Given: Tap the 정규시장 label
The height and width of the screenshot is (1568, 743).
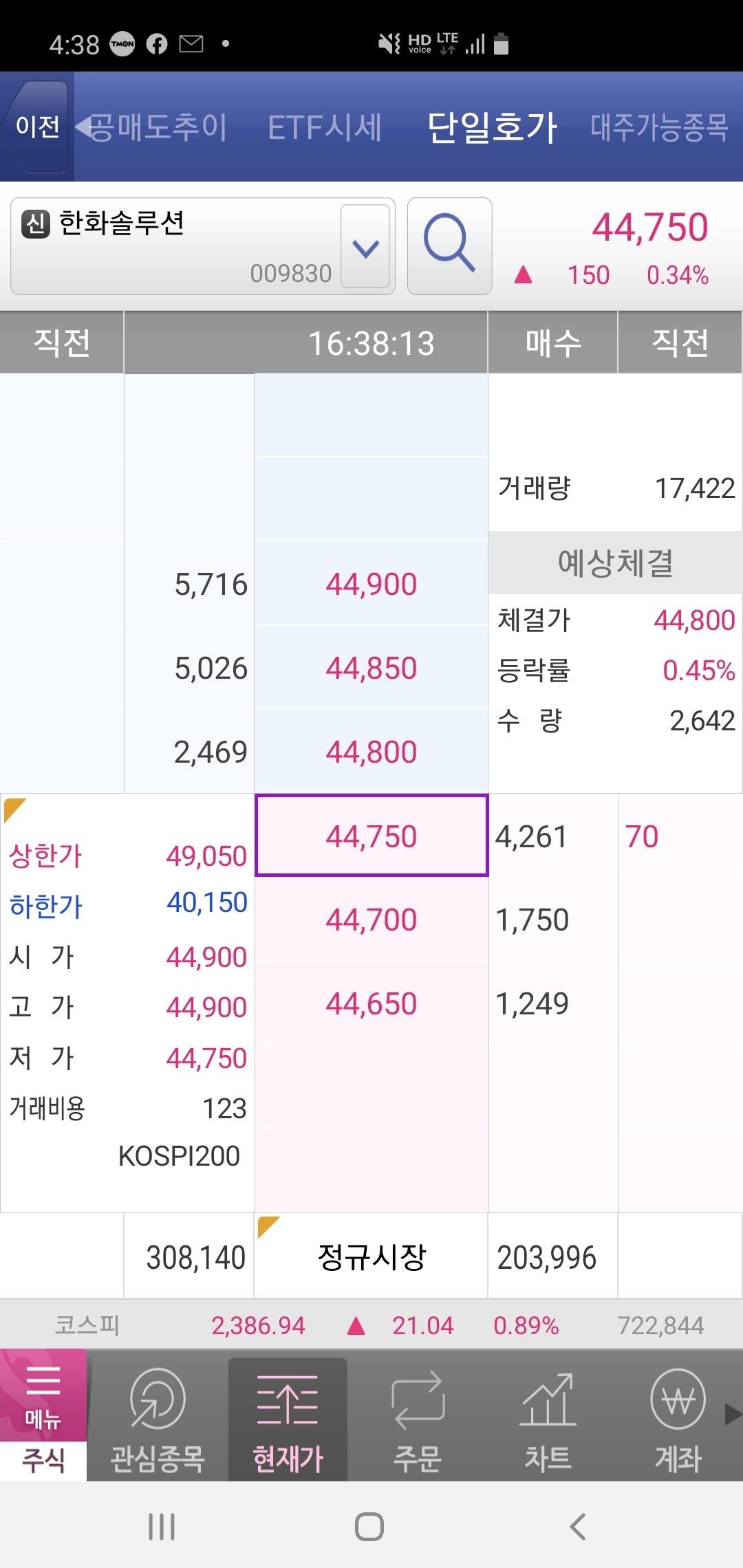Looking at the screenshot, I should [371, 1256].
